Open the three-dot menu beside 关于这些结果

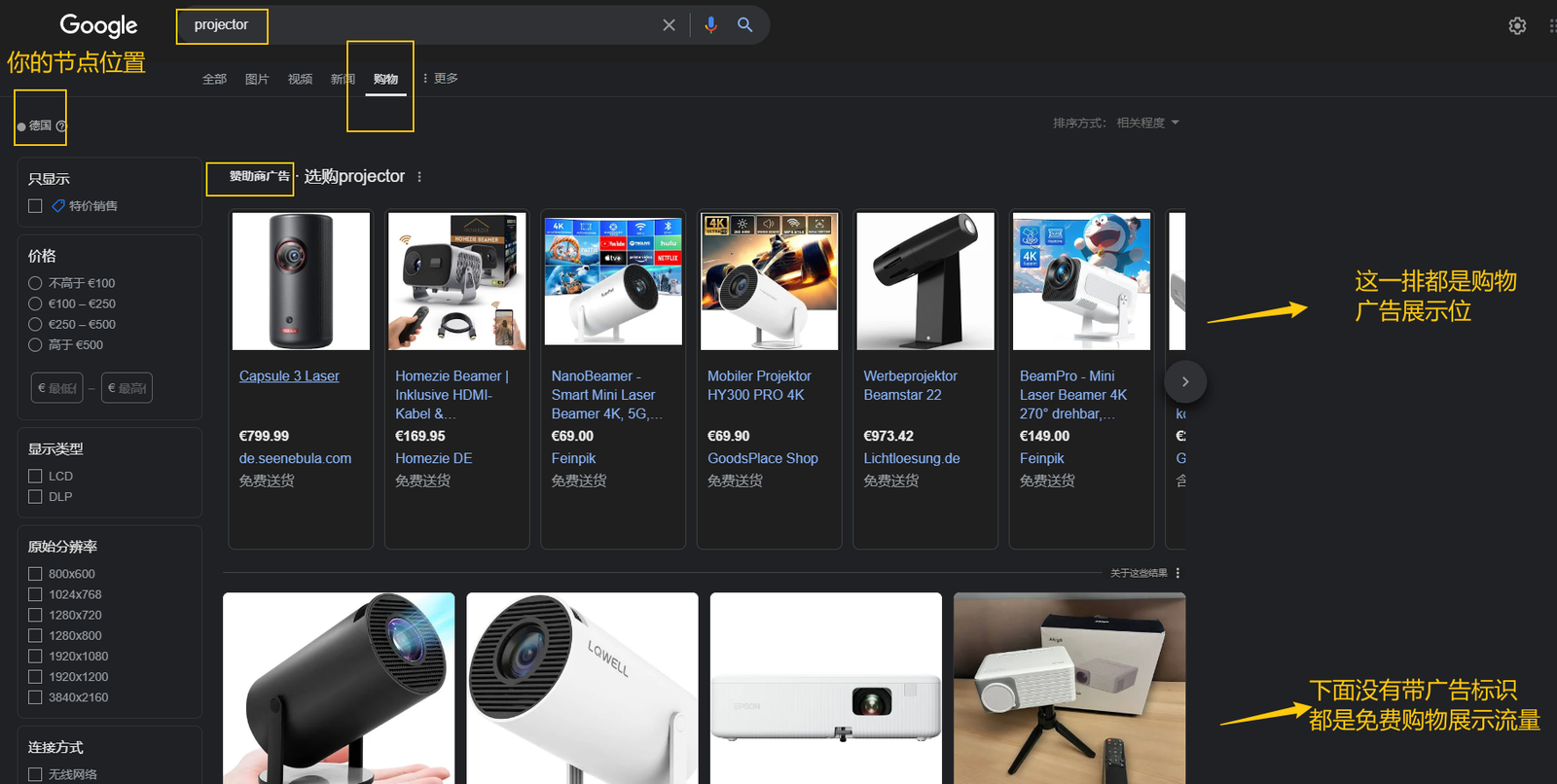1177,573
